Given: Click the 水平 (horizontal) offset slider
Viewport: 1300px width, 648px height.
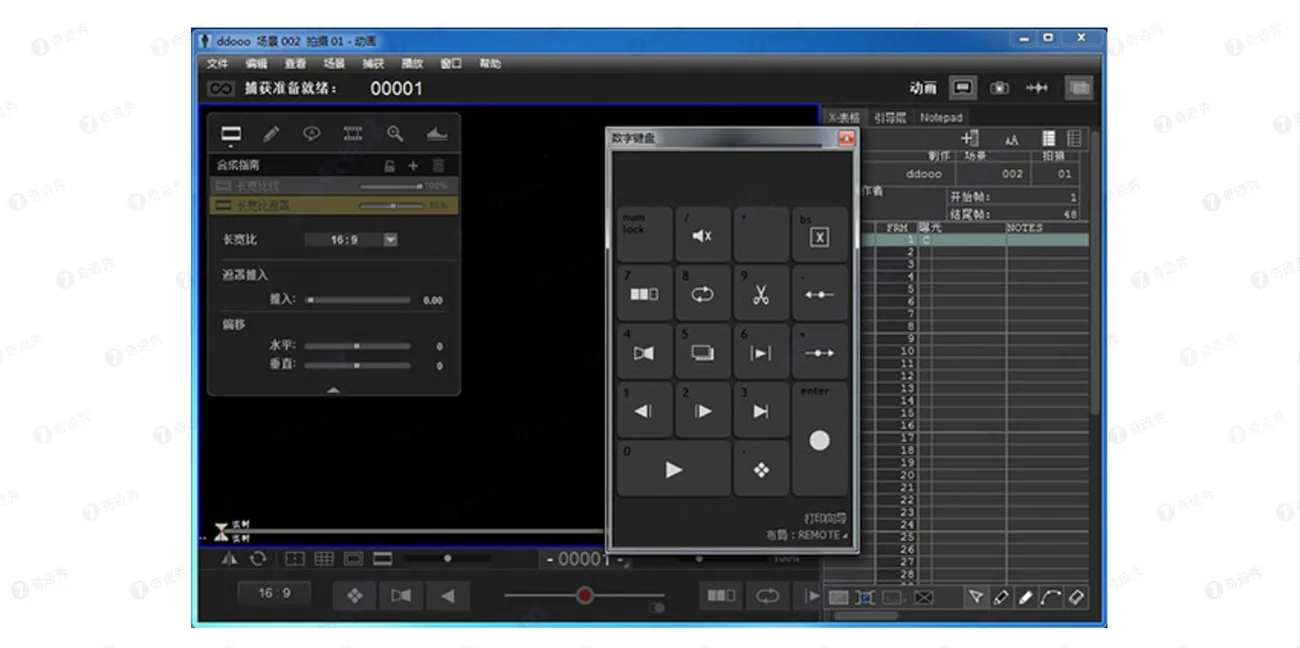Looking at the screenshot, I should pyautogui.click(x=356, y=347).
